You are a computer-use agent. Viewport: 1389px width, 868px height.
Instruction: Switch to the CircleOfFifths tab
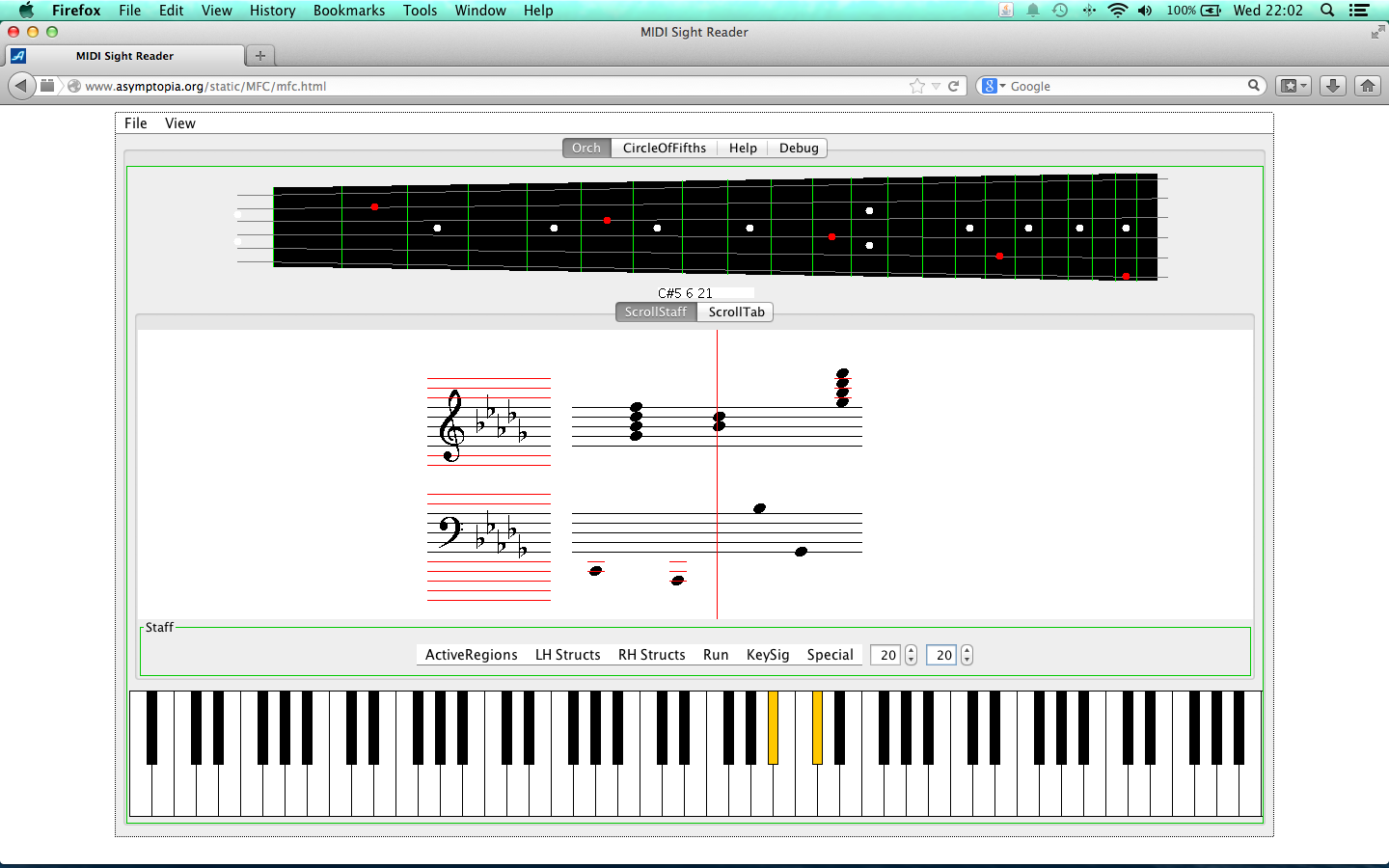664,148
